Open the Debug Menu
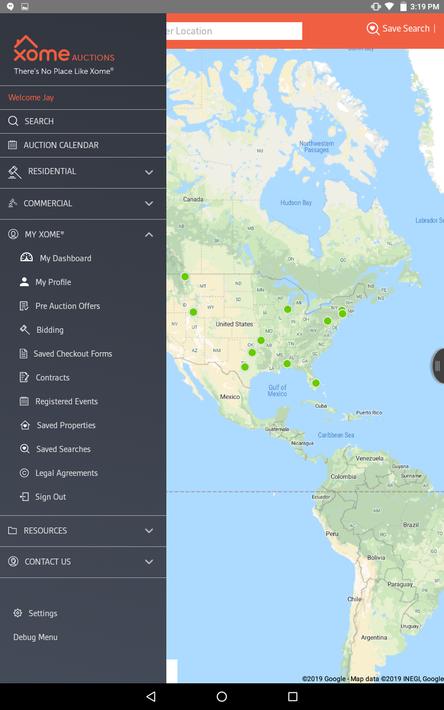The height and width of the screenshot is (710, 444). [35, 637]
